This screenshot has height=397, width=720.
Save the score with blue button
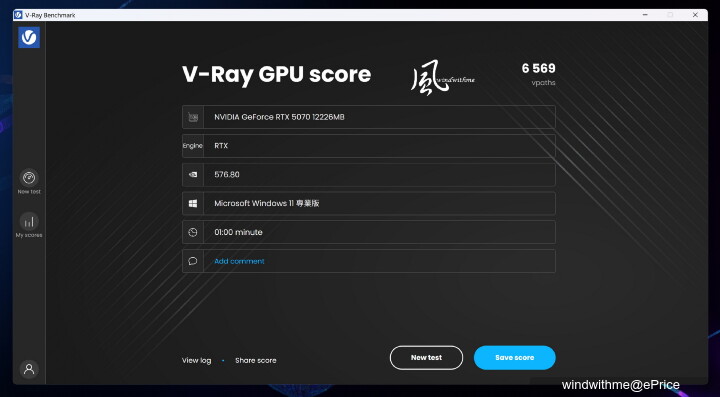click(x=514, y=358)
